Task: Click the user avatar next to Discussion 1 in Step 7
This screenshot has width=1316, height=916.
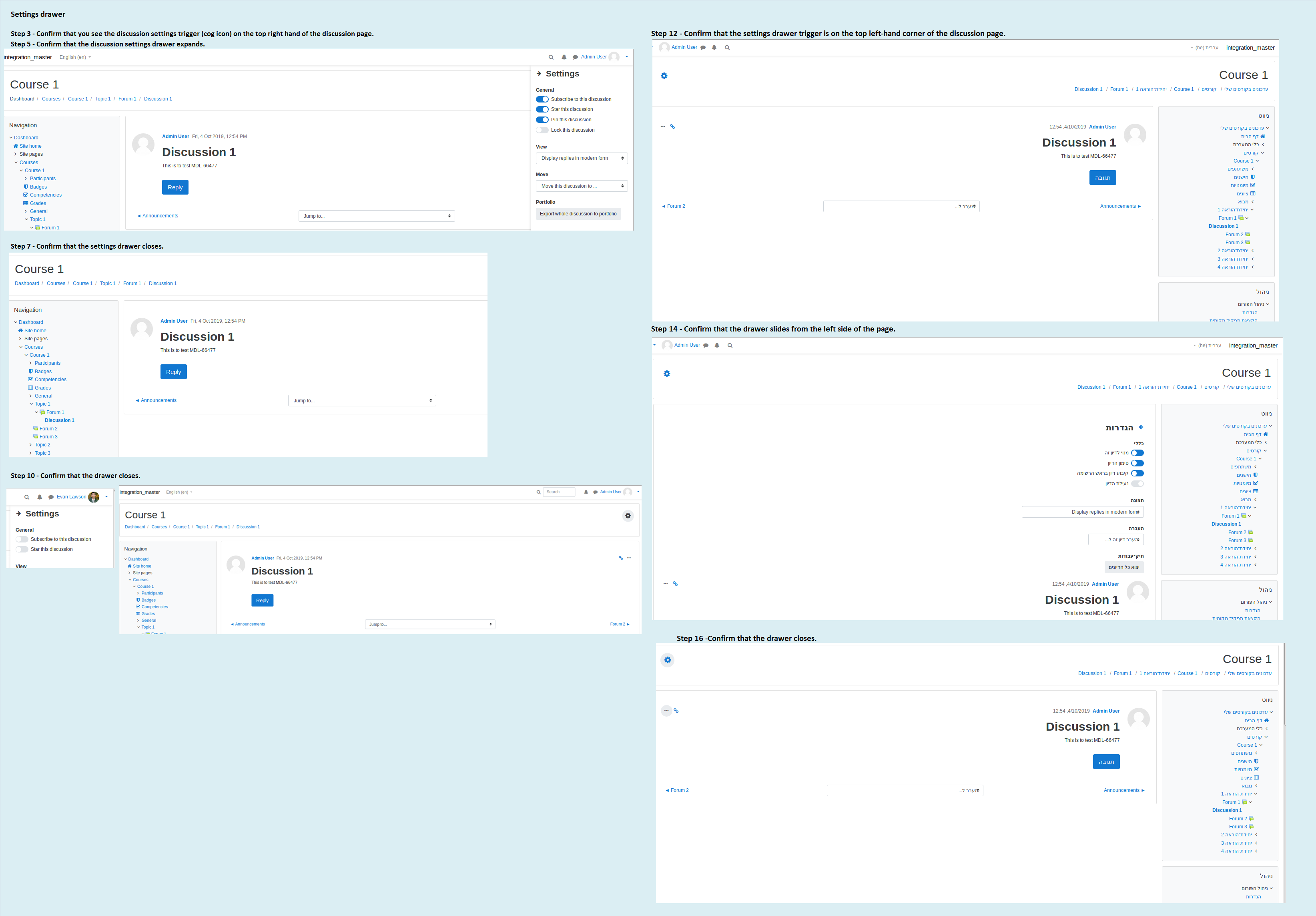Action: [x=142, y=329]
